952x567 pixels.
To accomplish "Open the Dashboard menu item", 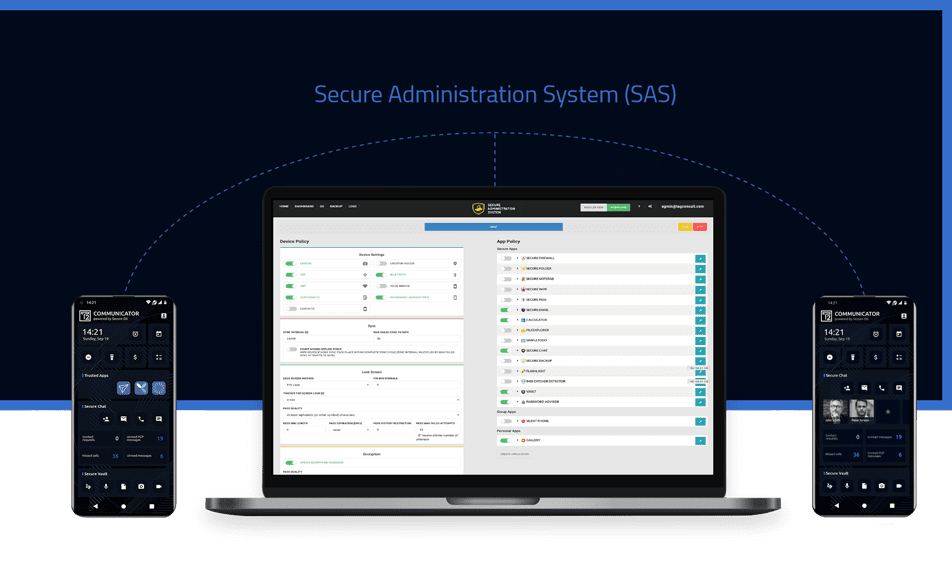I will coord(303,207).
